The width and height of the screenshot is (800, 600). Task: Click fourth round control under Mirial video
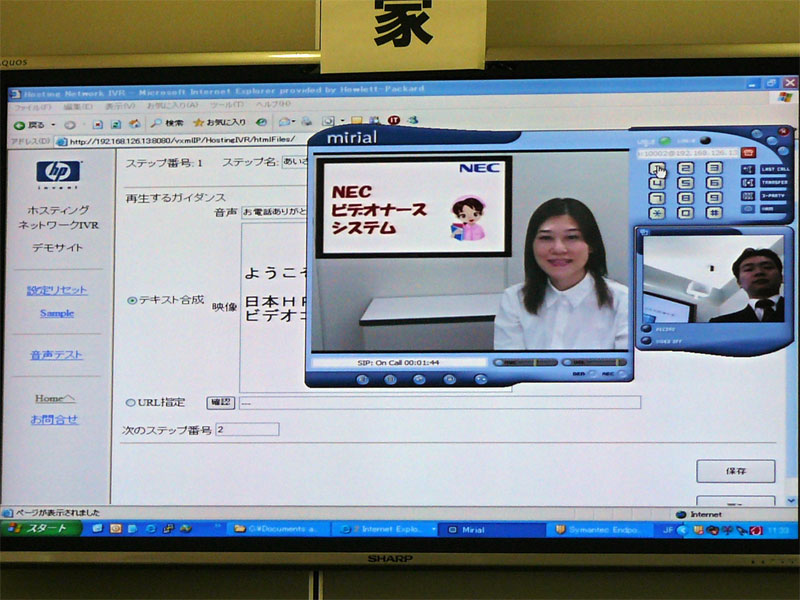coord(449,379)
